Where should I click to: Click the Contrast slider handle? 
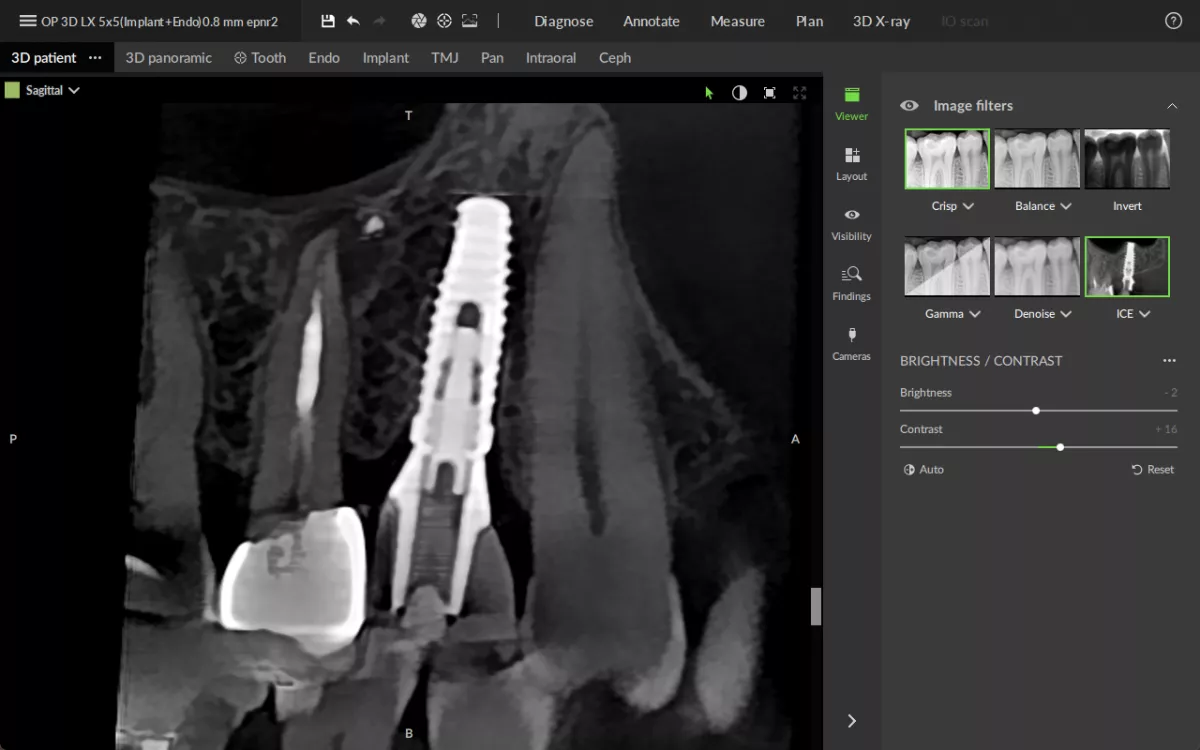[1060, 447]
